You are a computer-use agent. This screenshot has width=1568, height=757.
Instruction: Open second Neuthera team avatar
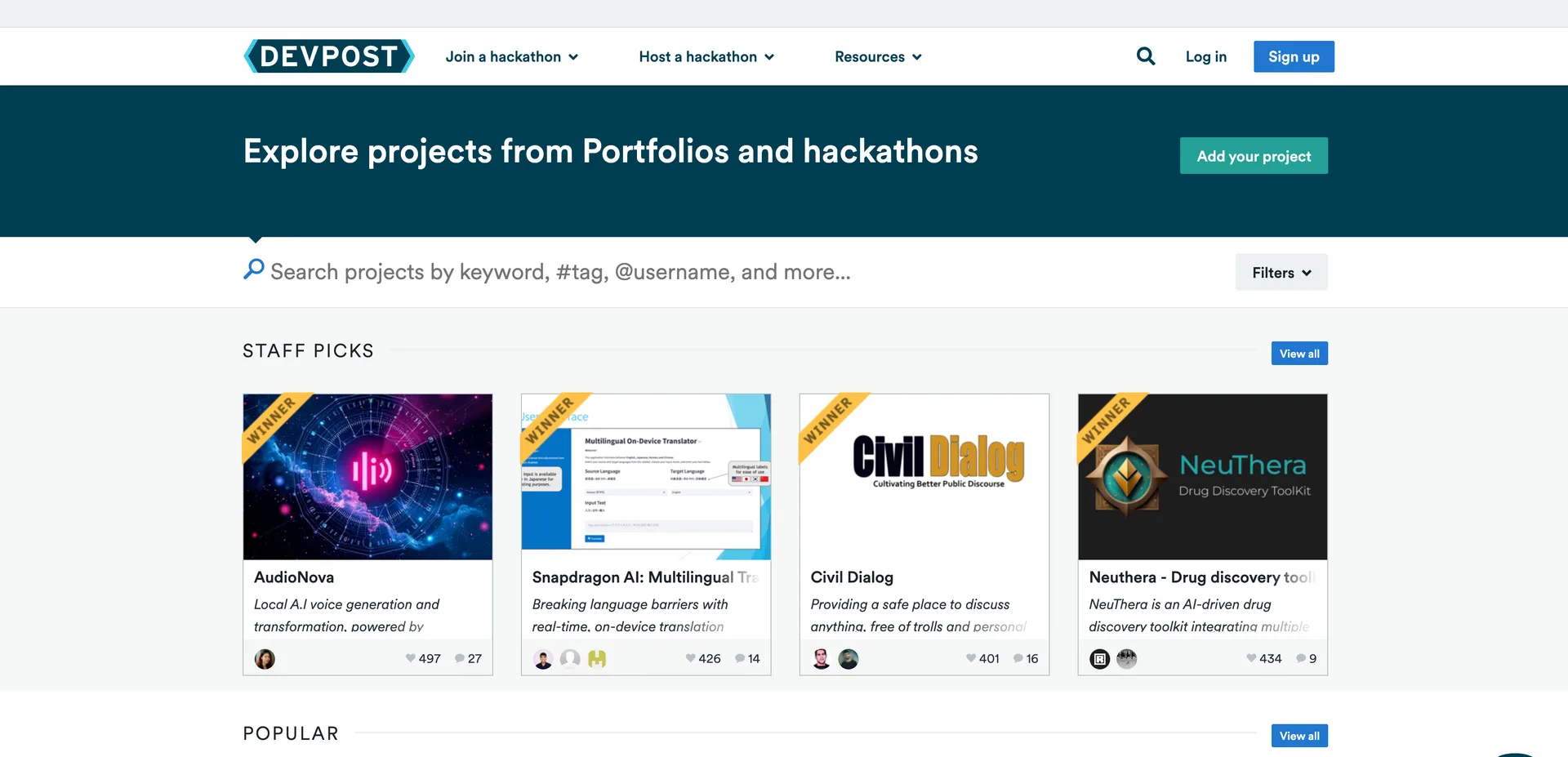[x=1127, y=658]
